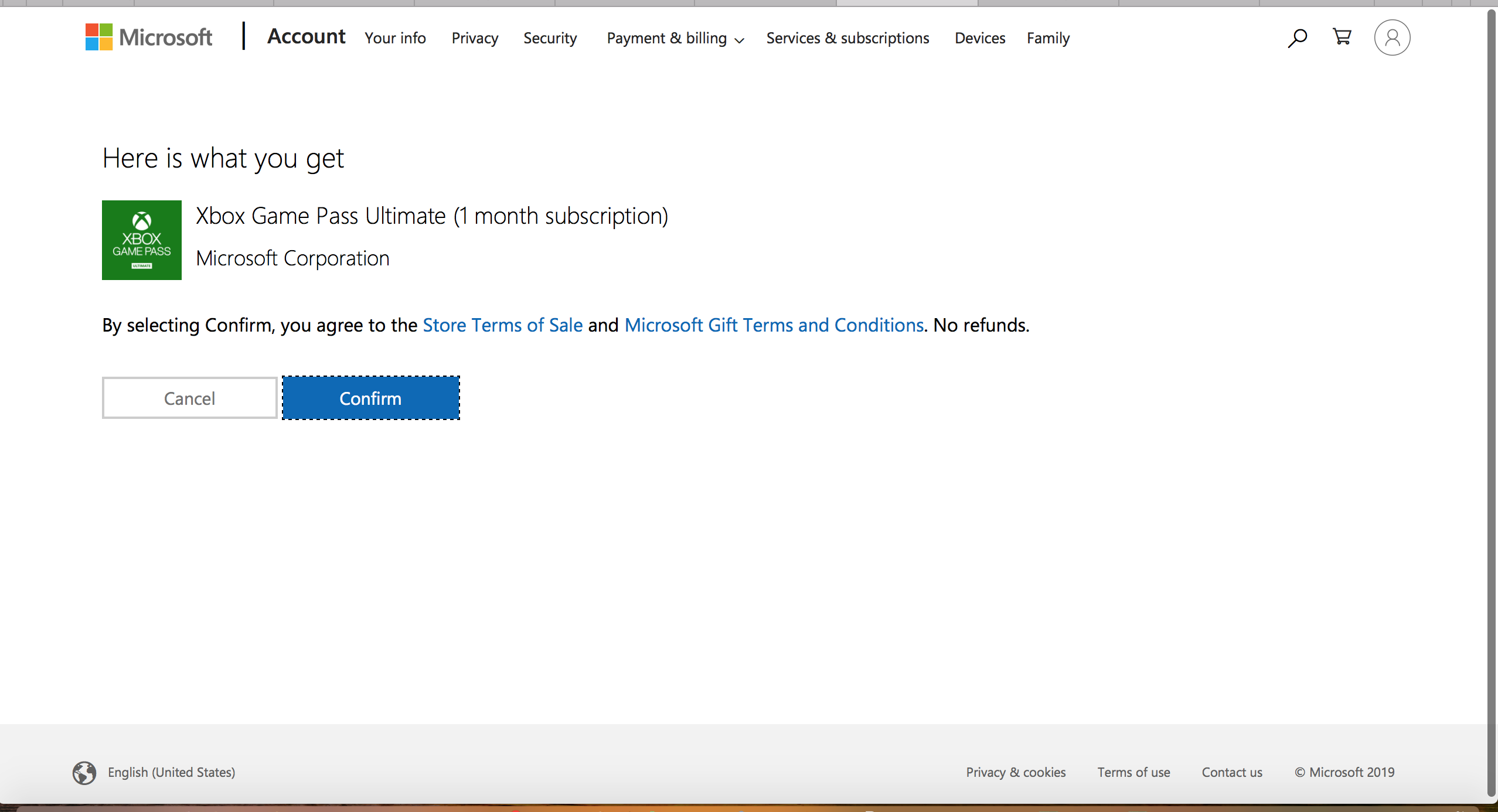Open Contact us footer link
The height and width of the screenshot is (812, 1498).
click(1232, 772)
